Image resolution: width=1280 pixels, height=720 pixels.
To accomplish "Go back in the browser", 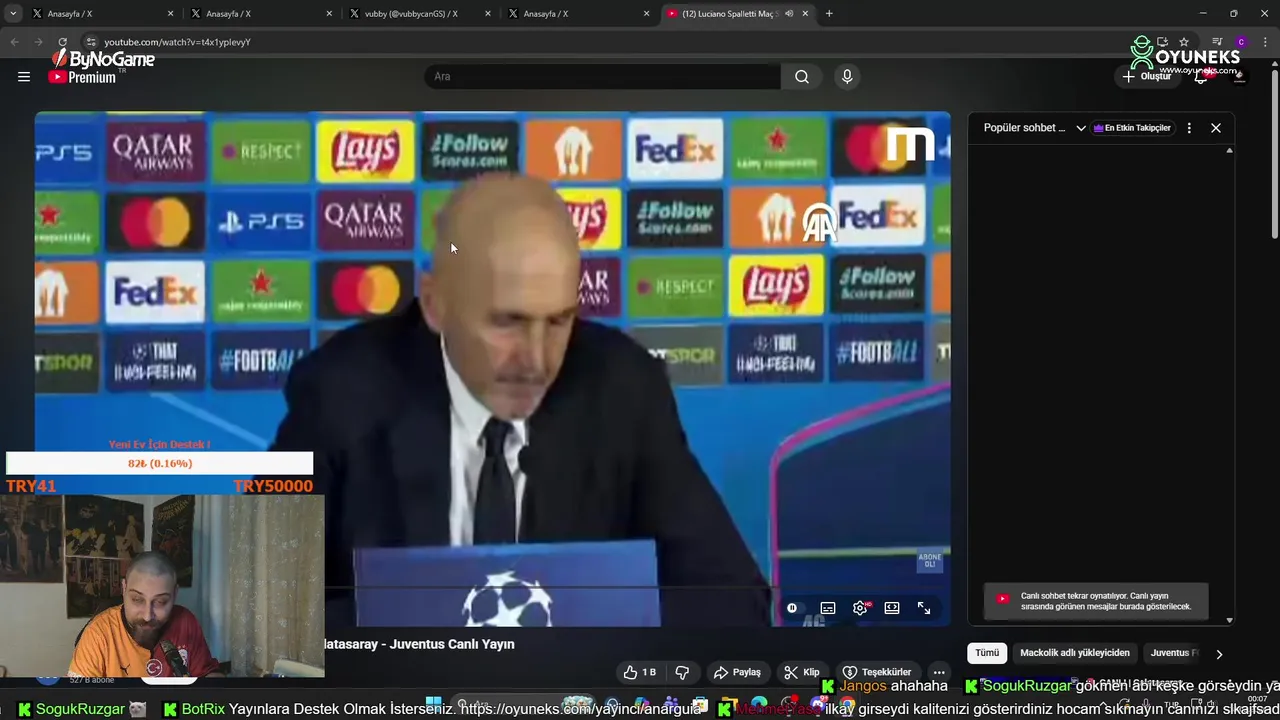I will coord(14,42).
